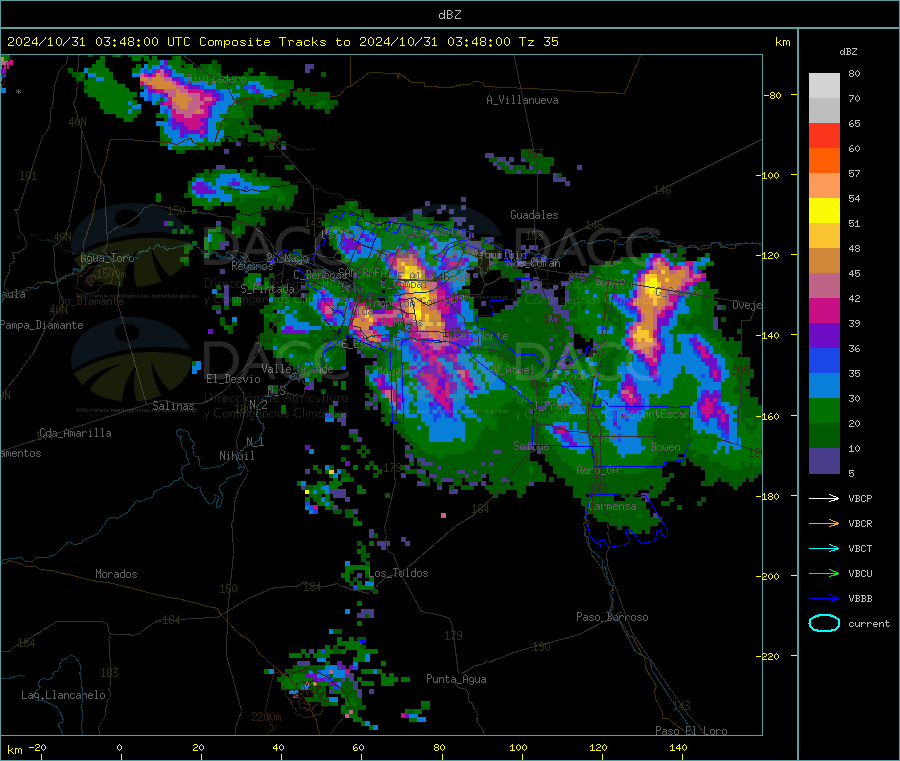Image resolution: width=900 pixels, height=761 pixels.
Task: Click the Agua_Toro map label
Action: pyautogui.click(x=107, y=258)
